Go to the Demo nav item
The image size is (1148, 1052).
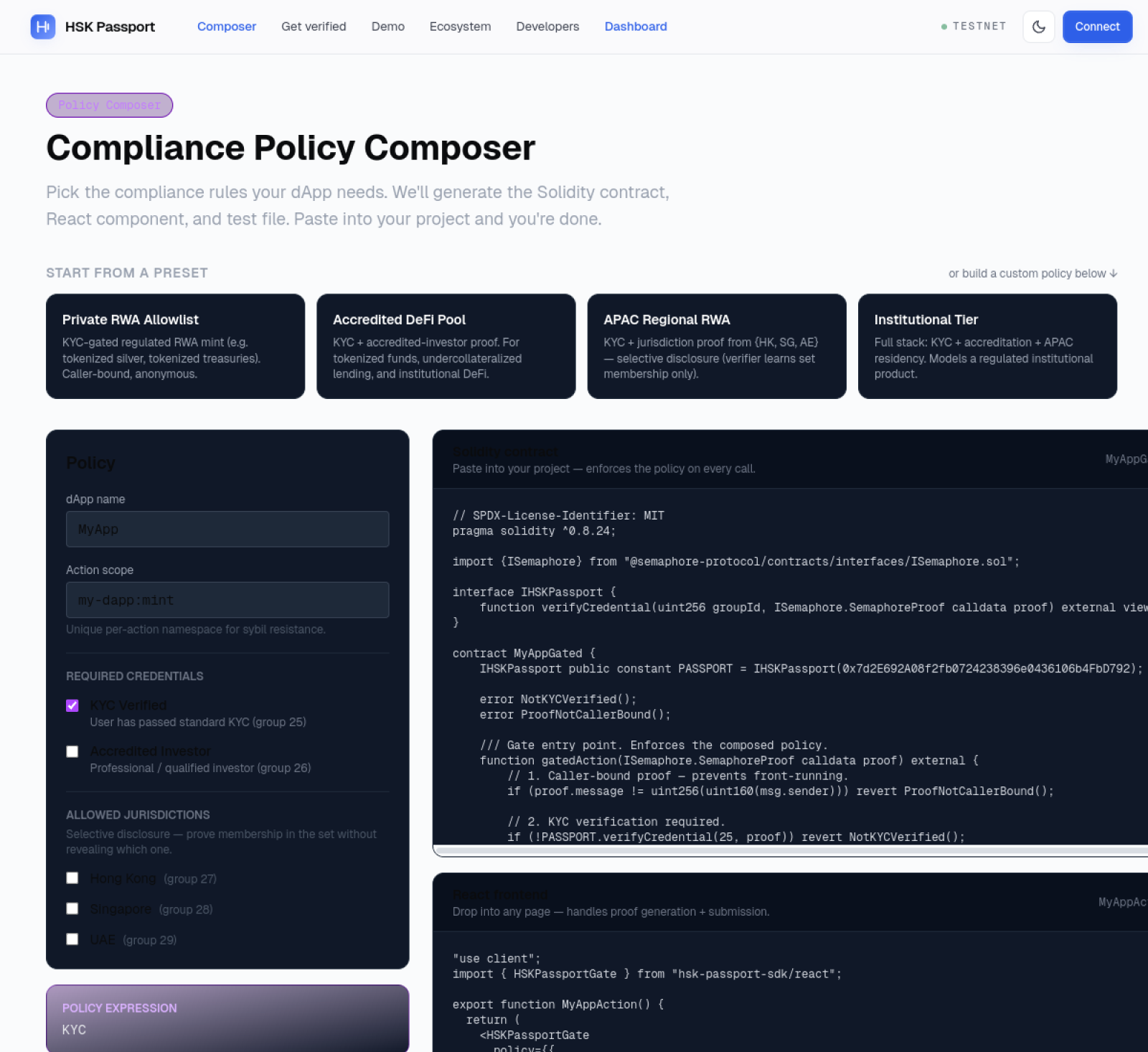(388, 27)
